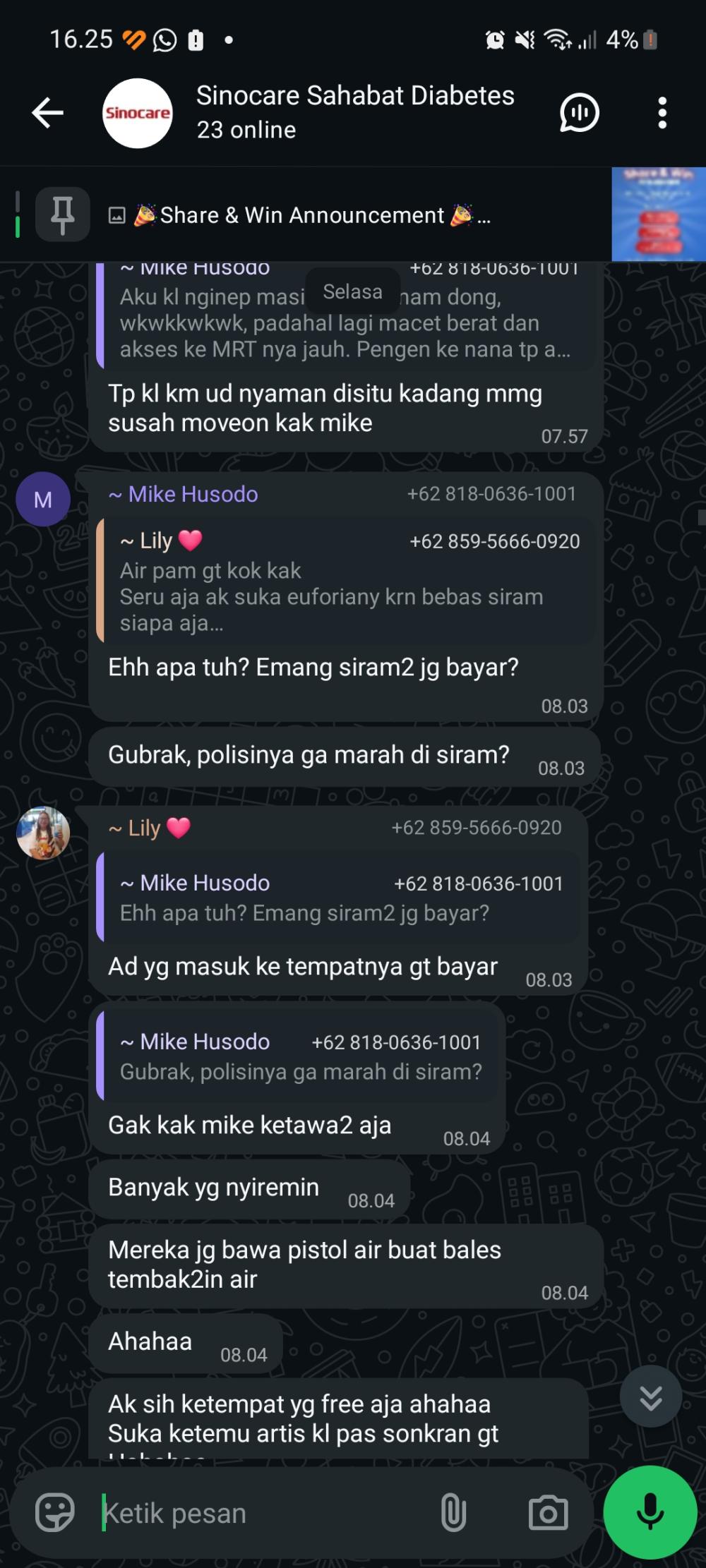This screenshot has height=1568, width=706.
Task: Tap sender name ~ Lily with pink heart
Action: pyautogui.click(x=150, y=828)
